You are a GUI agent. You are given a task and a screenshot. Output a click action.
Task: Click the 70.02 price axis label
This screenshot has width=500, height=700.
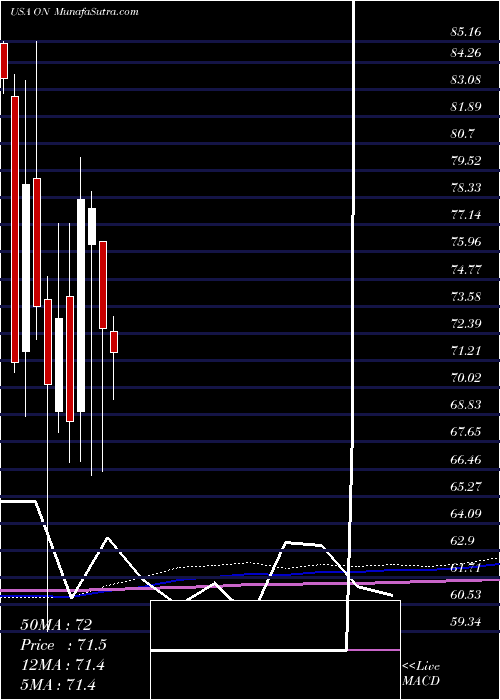[x=466, y=378]
